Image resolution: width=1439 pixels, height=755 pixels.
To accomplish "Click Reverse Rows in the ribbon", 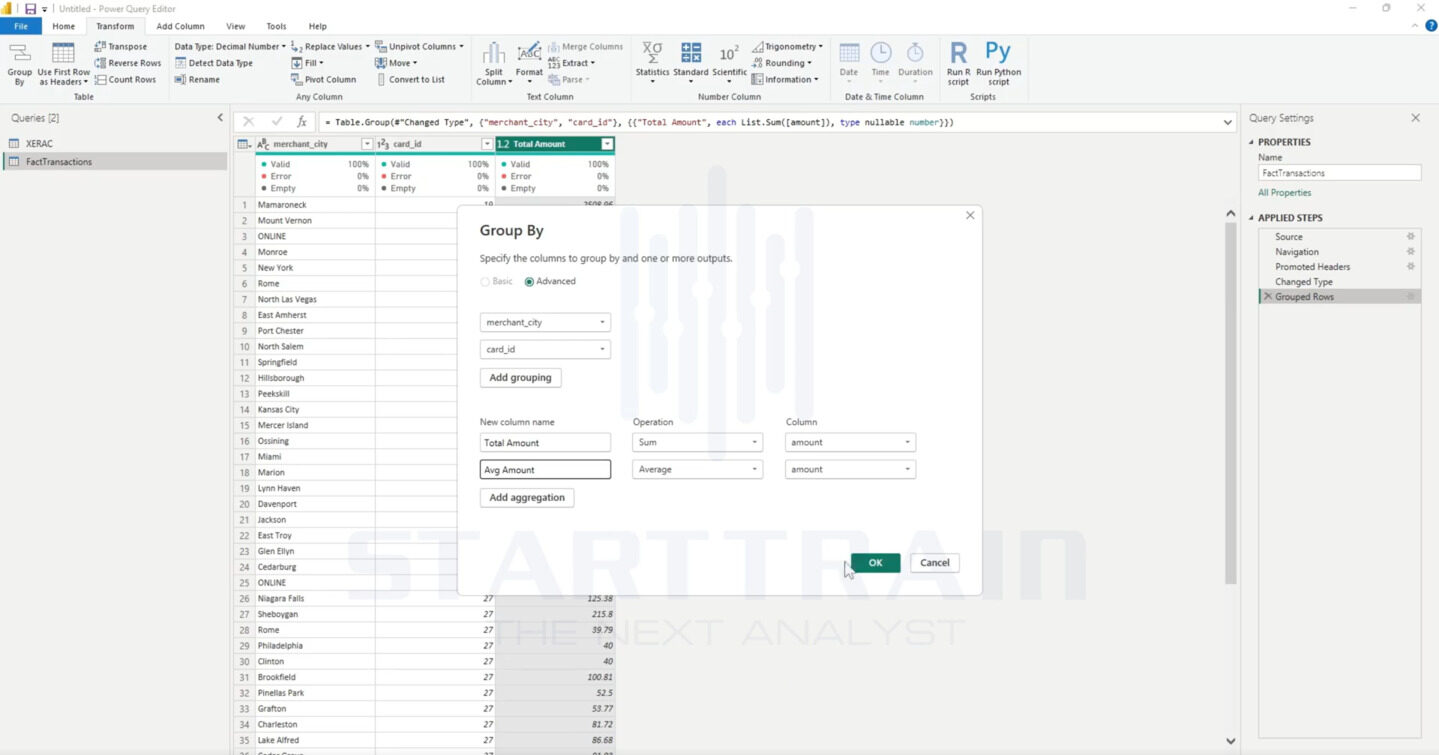I will tap(127, 63).
